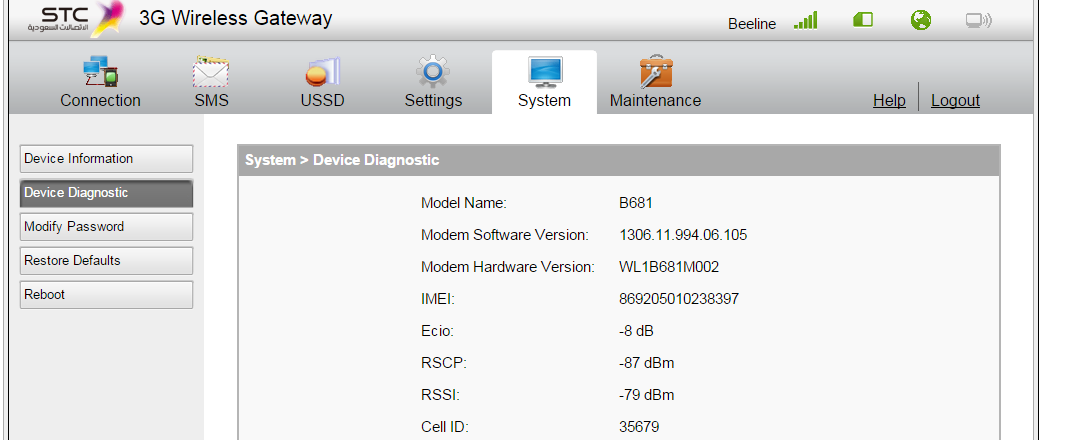Click the green signal strength bars
This screenshot has height=440, width=1067.
click(x=805, y=21)
